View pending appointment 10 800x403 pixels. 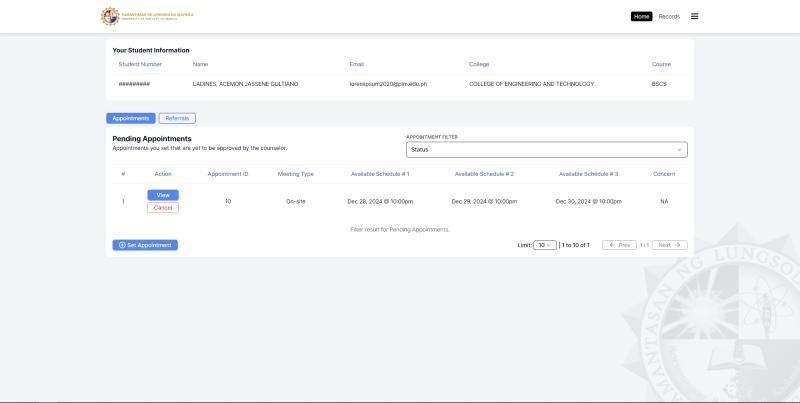coord(163,194)
